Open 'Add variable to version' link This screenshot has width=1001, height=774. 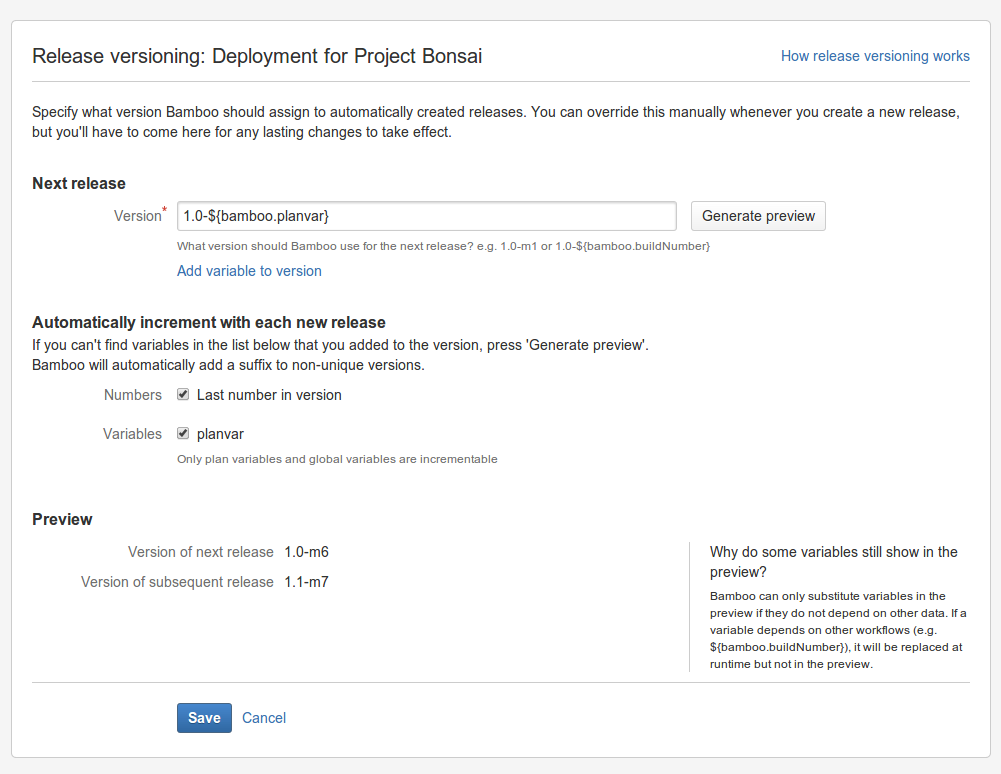[249, 271]
